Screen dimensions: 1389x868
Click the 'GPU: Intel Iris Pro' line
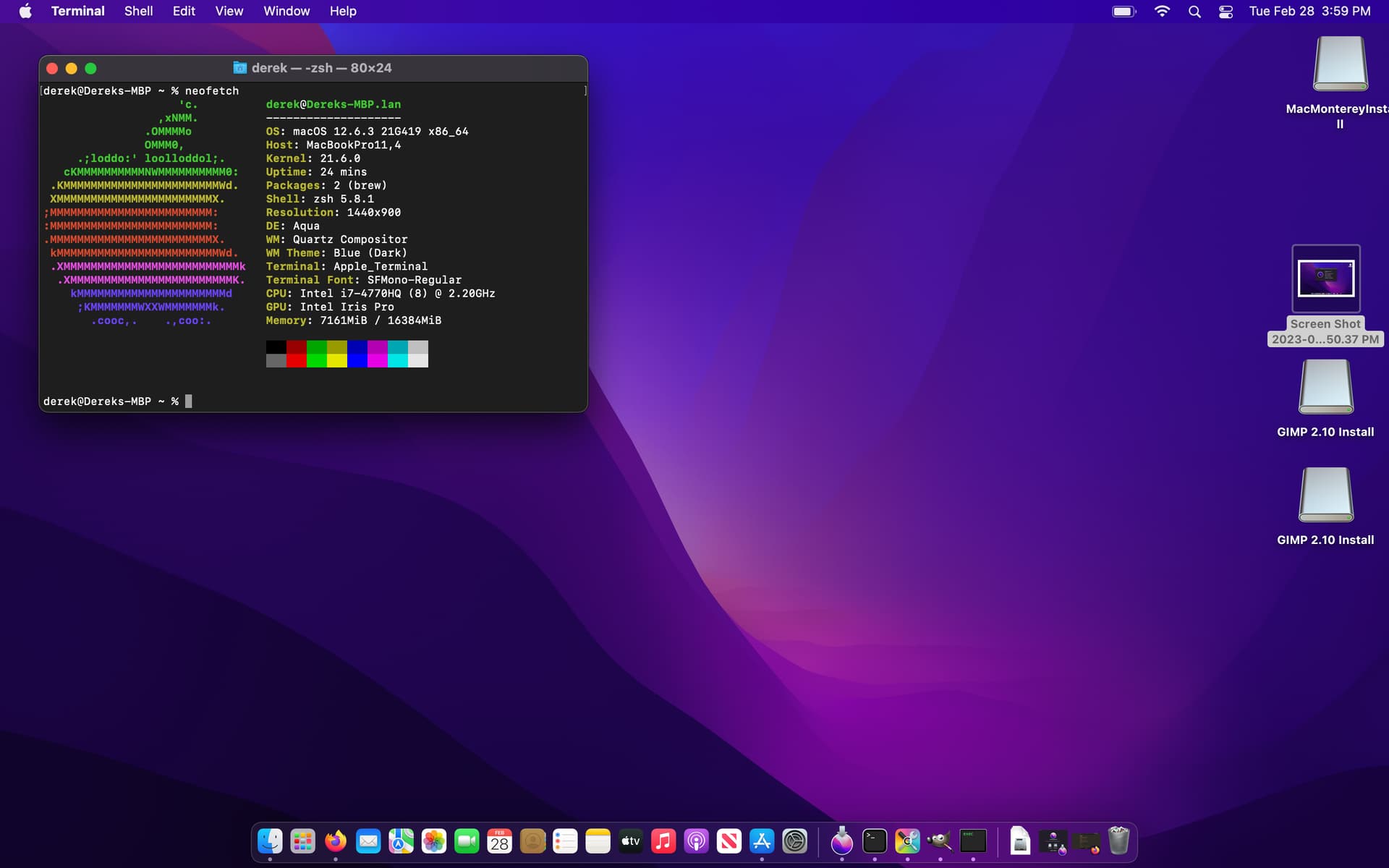330,307
